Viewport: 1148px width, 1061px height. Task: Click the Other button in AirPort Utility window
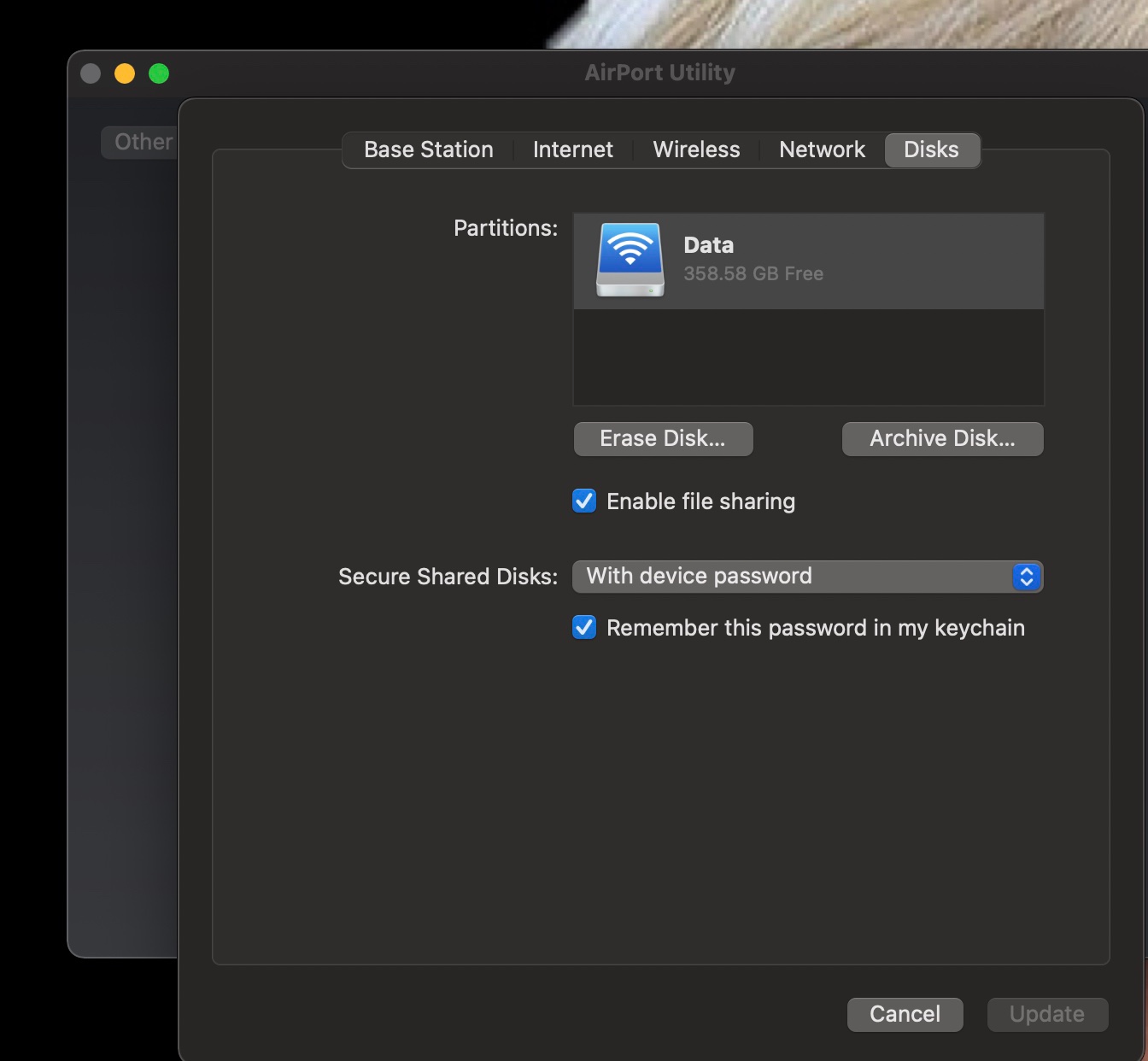pos(139,142)
